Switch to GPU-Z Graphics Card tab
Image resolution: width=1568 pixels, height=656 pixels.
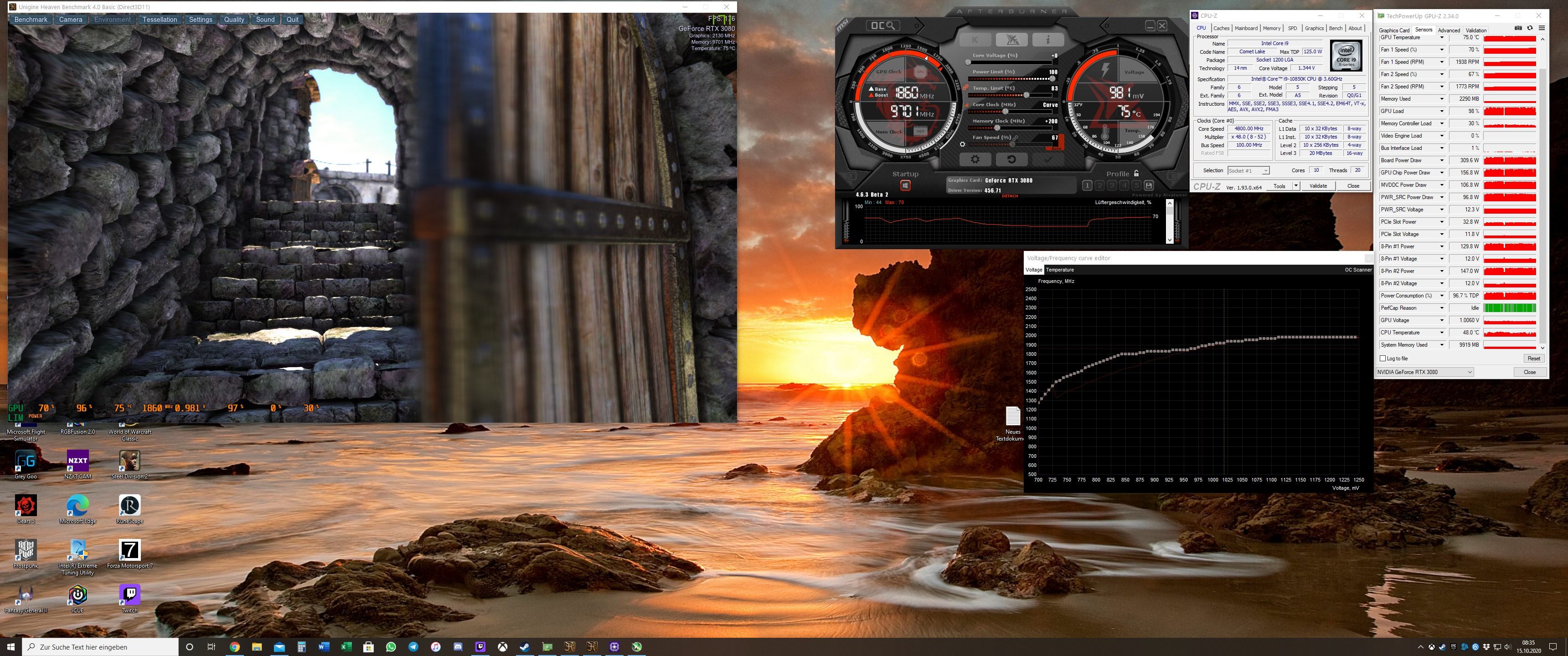pyautogui.click(x=1394, y=30)
